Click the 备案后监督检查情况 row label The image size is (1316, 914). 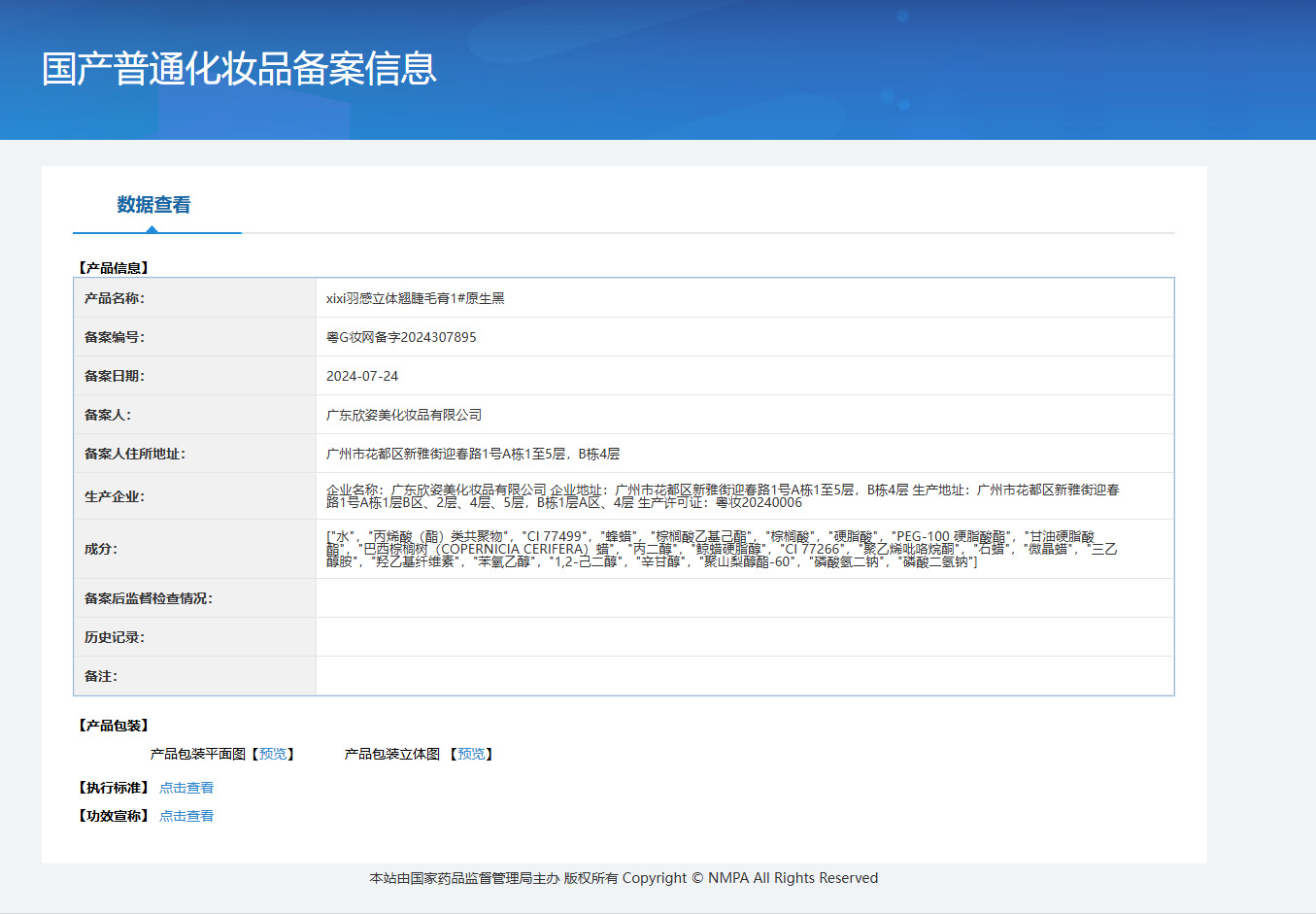pyautogui.click(x=149, y=598)
